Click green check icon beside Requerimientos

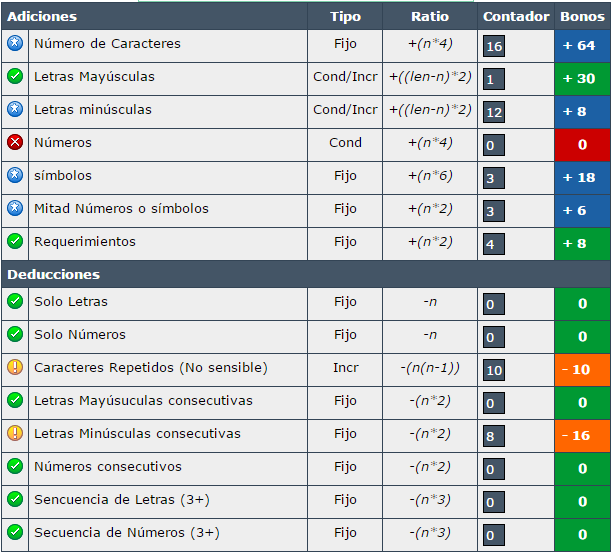pos(15,241)
